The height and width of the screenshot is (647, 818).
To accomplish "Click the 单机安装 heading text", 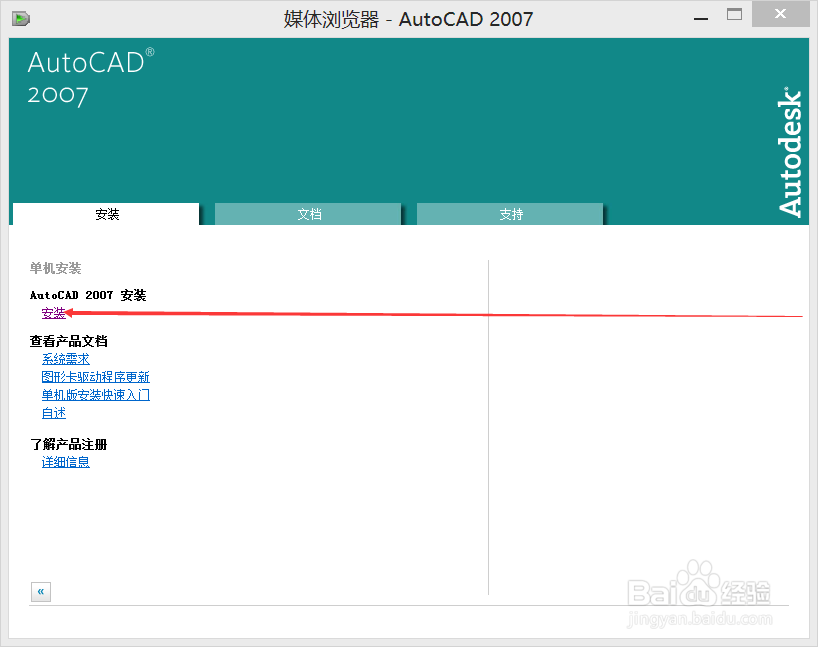I will point(55,268).
